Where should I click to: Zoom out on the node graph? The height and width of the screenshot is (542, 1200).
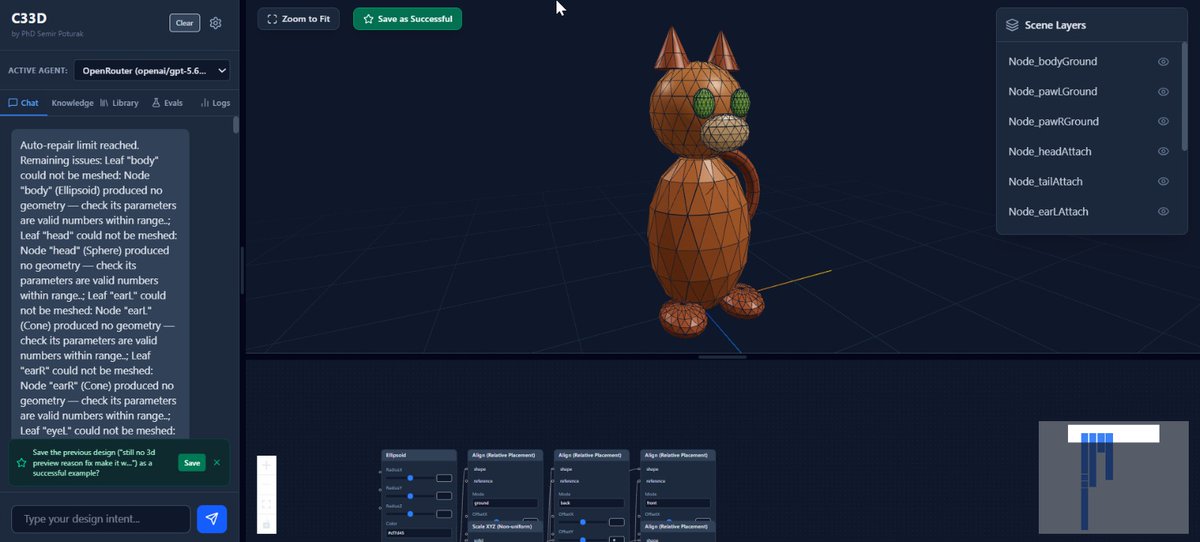[x=266, y=485]
